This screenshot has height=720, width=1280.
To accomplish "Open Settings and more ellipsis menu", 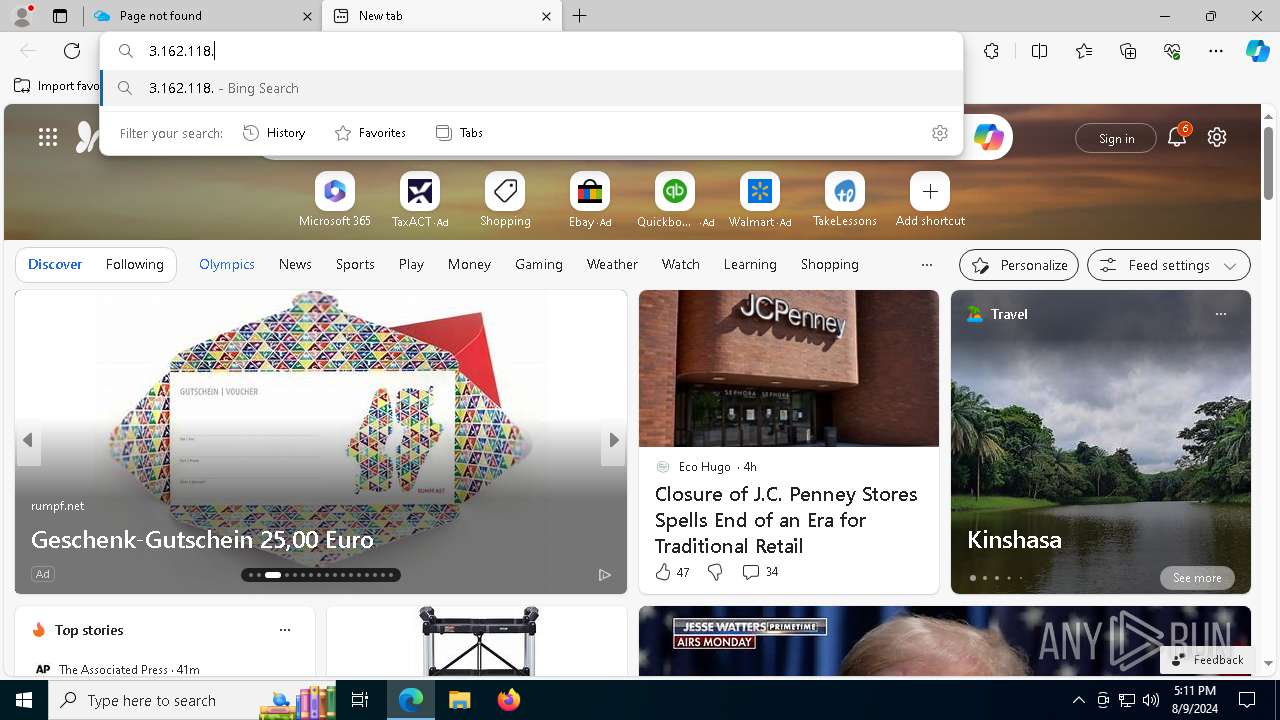I will (x=1216, y=51).
